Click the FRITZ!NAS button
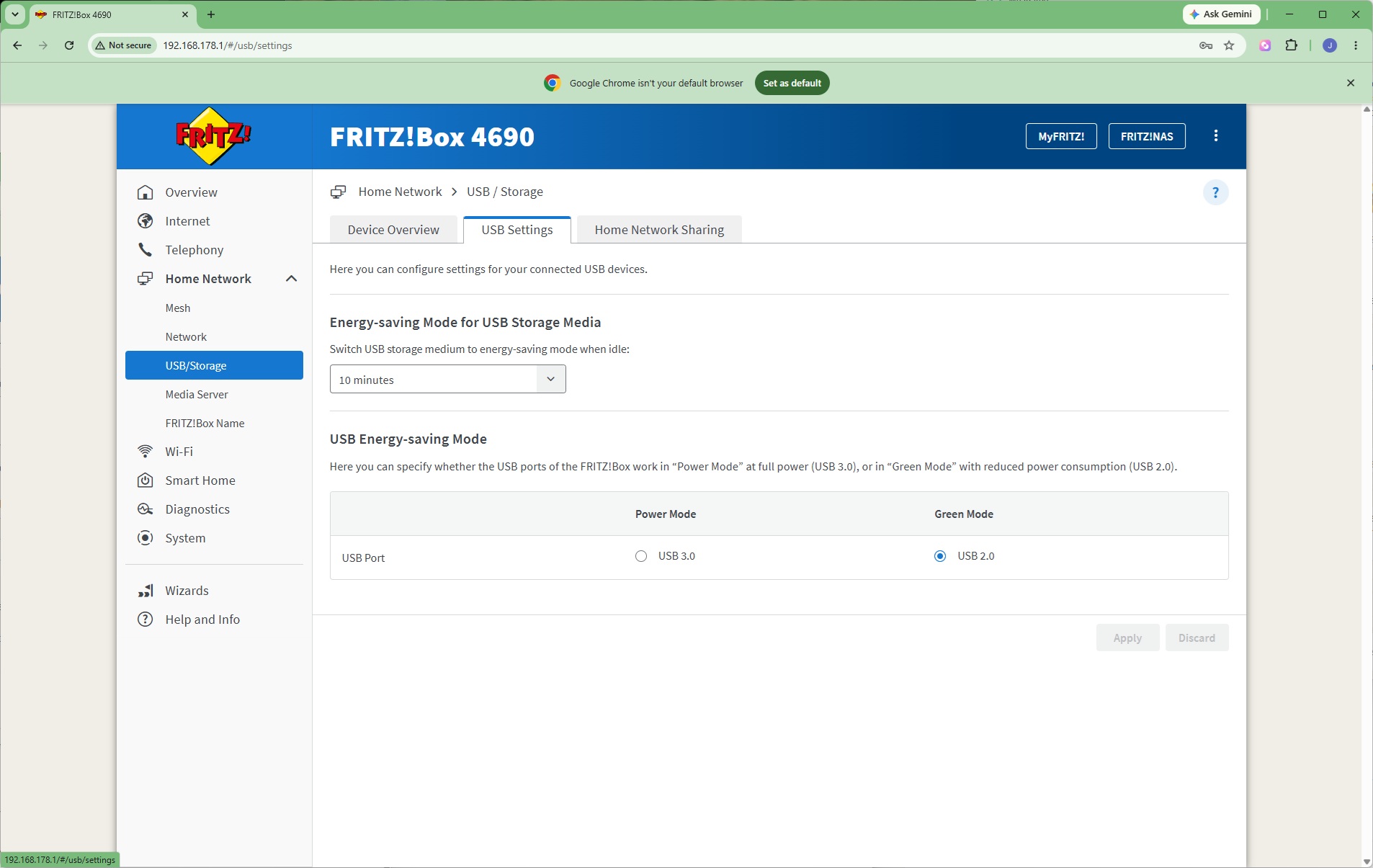1373x868 pixels. [1147, 136]
